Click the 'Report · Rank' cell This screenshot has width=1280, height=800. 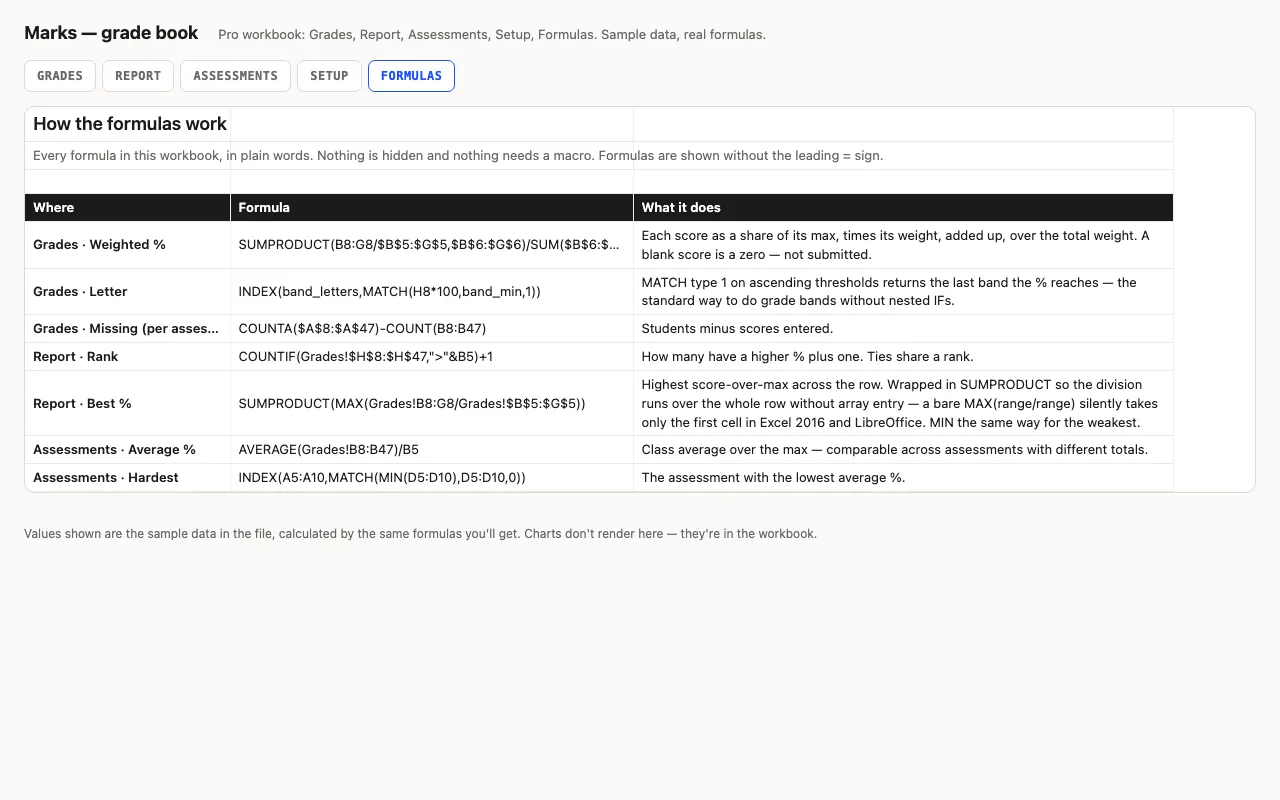pyautogui.click(x=128, y=357)
